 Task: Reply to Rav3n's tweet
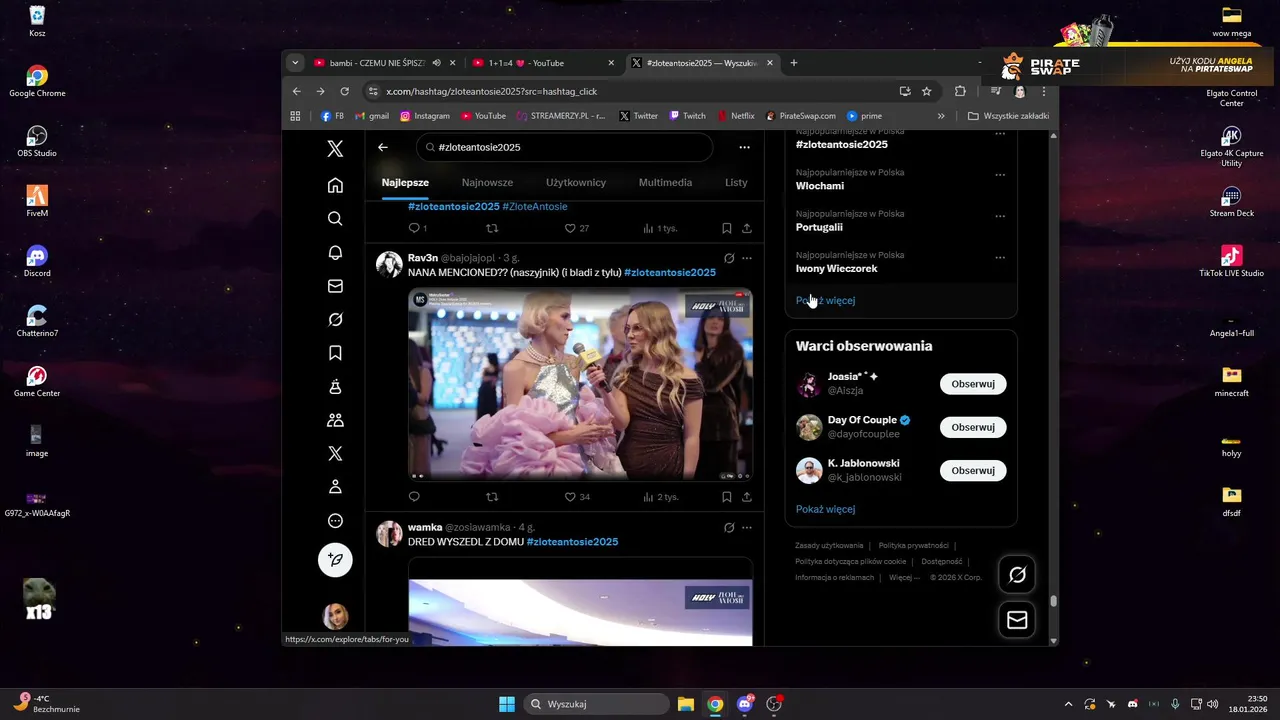pos(414,497)
